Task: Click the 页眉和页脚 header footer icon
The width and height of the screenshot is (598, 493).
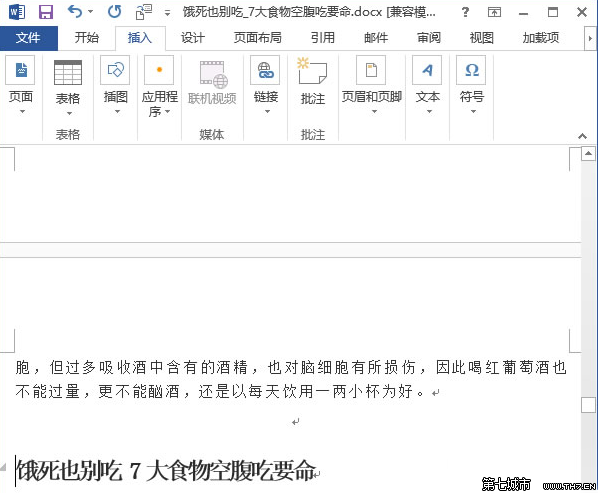Action: click(x=371, y=70)
